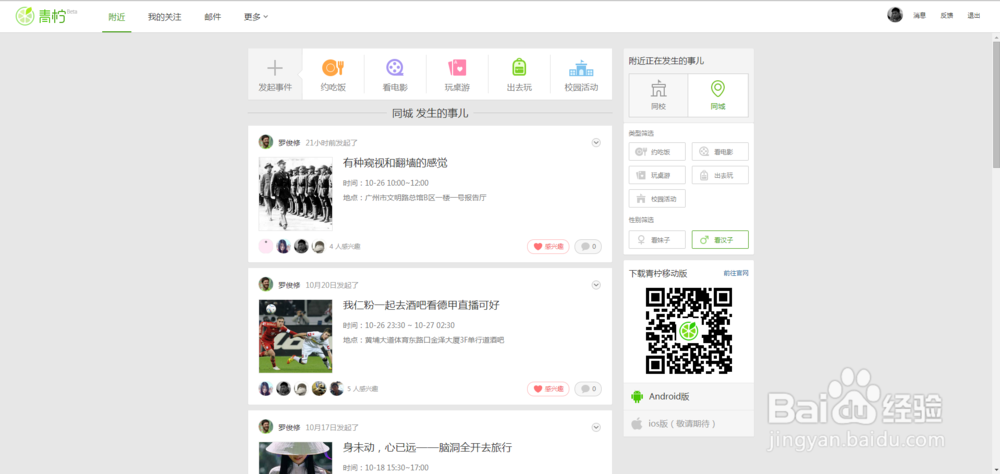The width and height of the screenshot is (1000, 474).
Task: Click username 罗俊修 on the 21小时前 post
Action: pos(289,142)
